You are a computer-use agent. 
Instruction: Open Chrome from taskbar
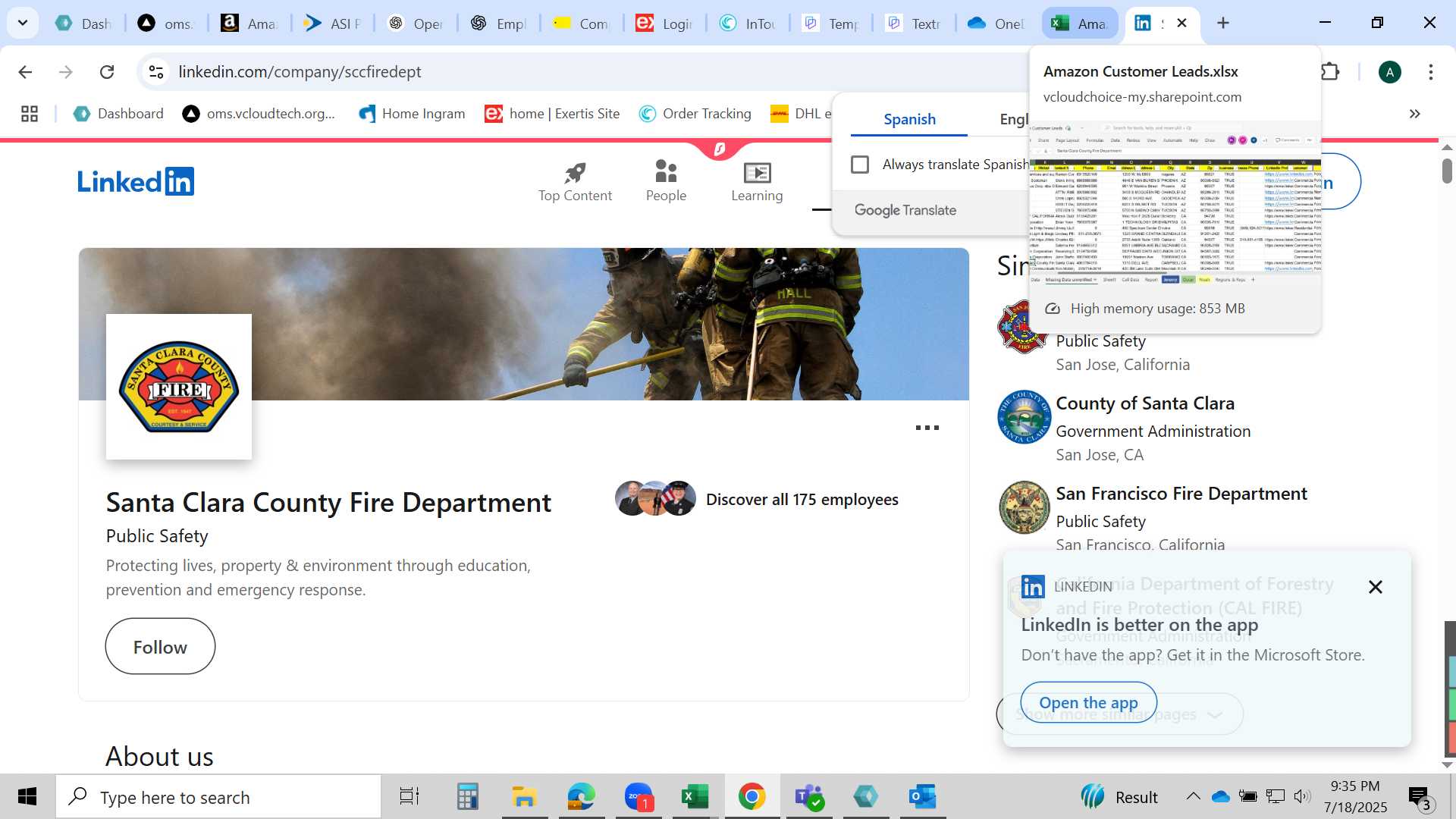coord(752,797)
